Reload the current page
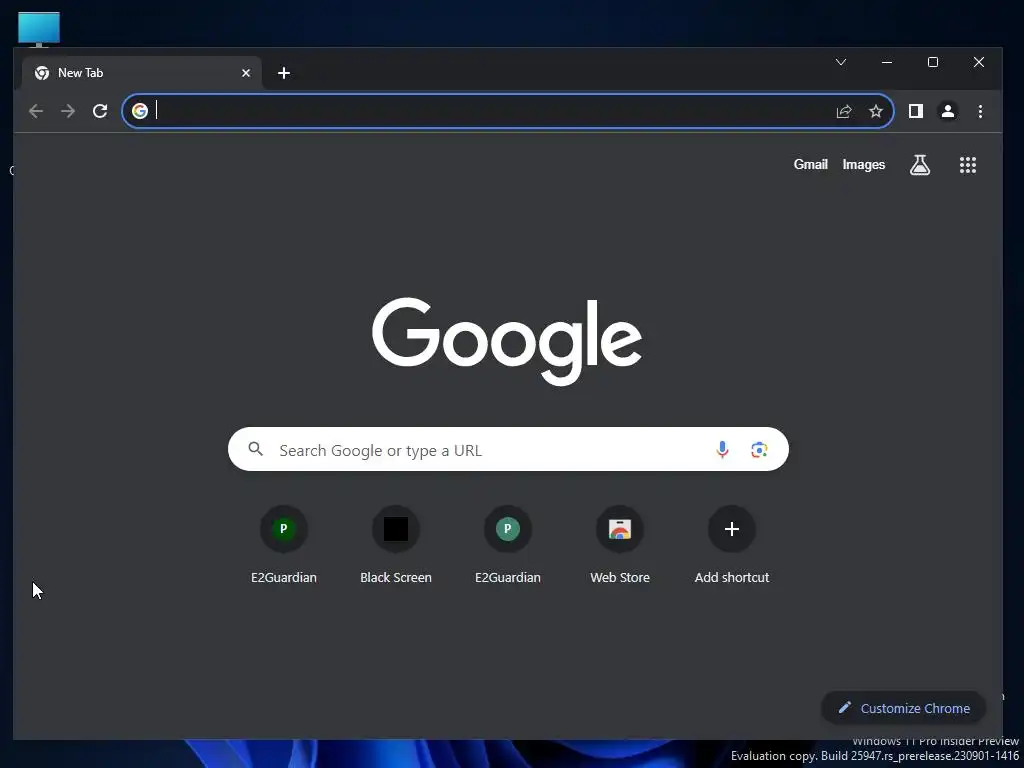Image resolution: width=1024 pixels, height=768 pixels. point(100,111)
